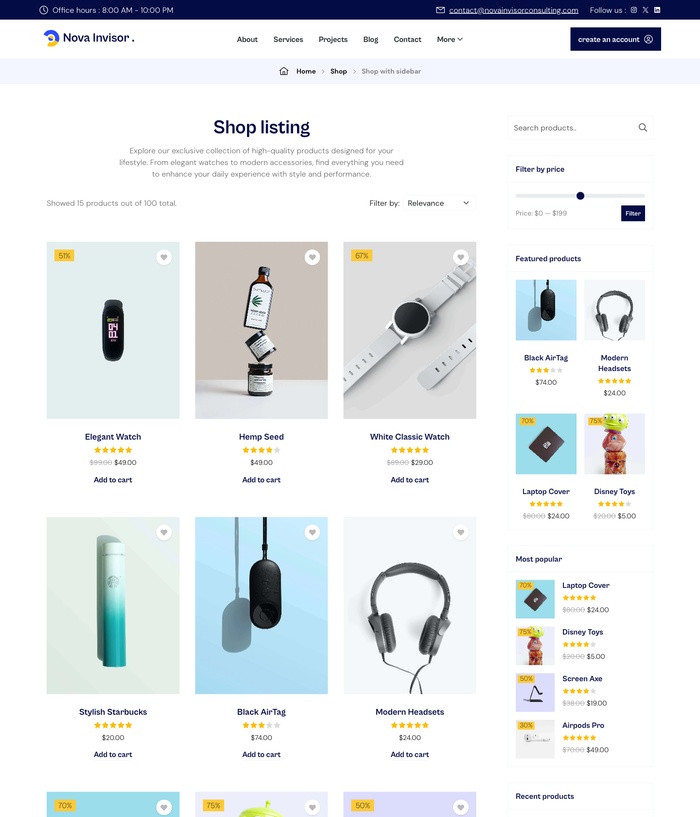Open Screen Axe thumbnail in Most popular
This screenshot has width=700, height=817.
pyautogui.click(x=535, y=692)
